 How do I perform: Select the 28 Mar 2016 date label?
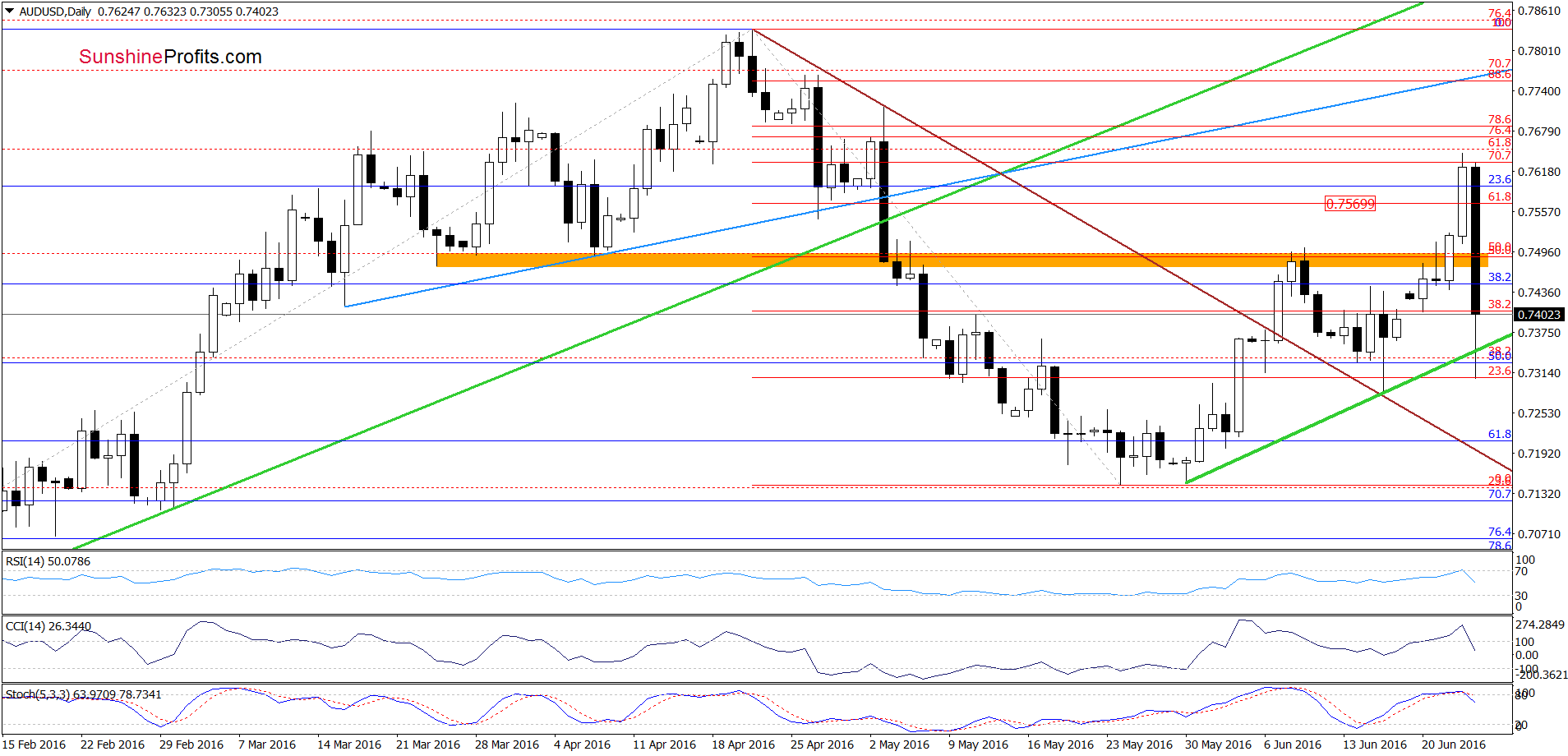click(x=507, y=744)
